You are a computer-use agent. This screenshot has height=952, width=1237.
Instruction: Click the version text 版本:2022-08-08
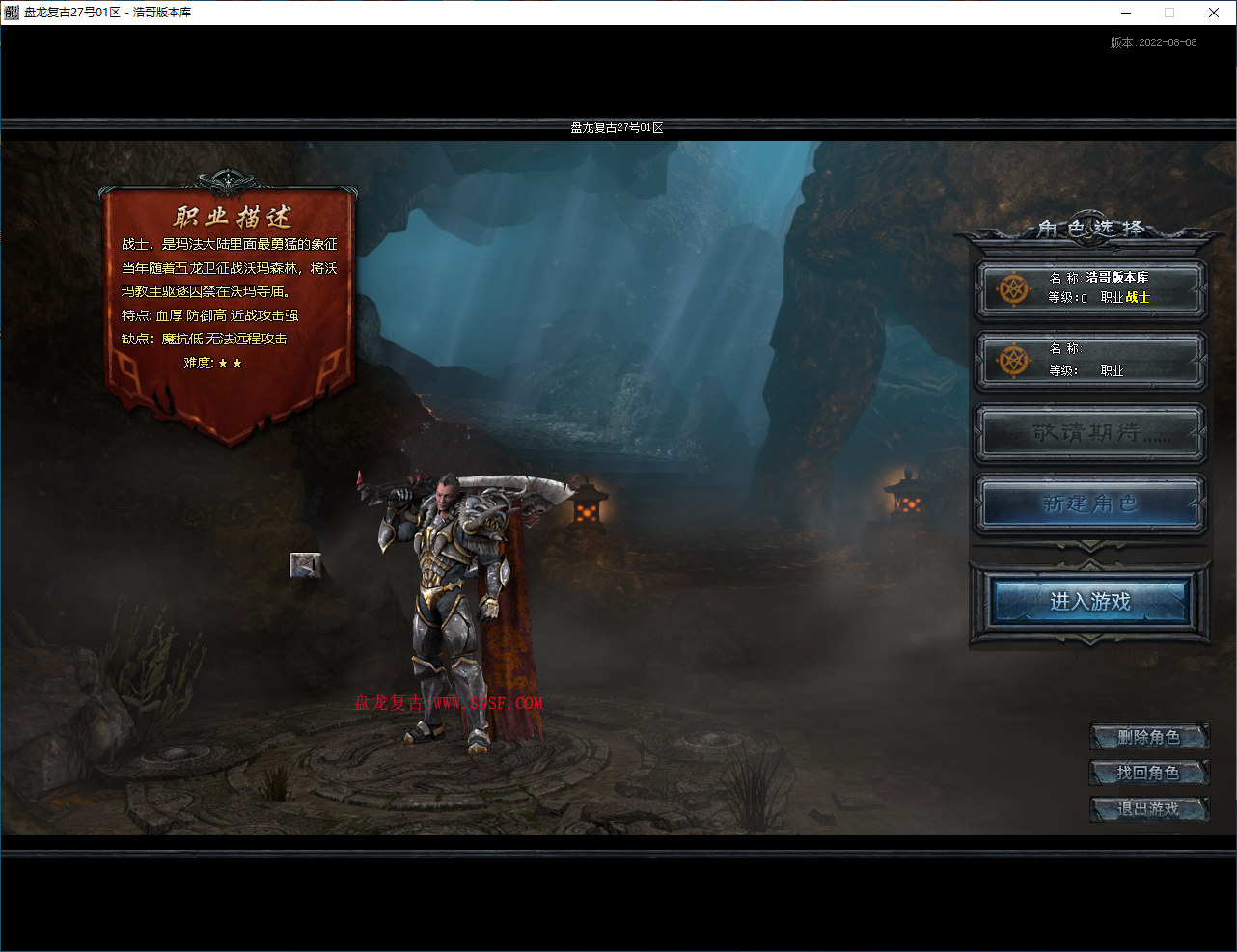[1154, 42]
